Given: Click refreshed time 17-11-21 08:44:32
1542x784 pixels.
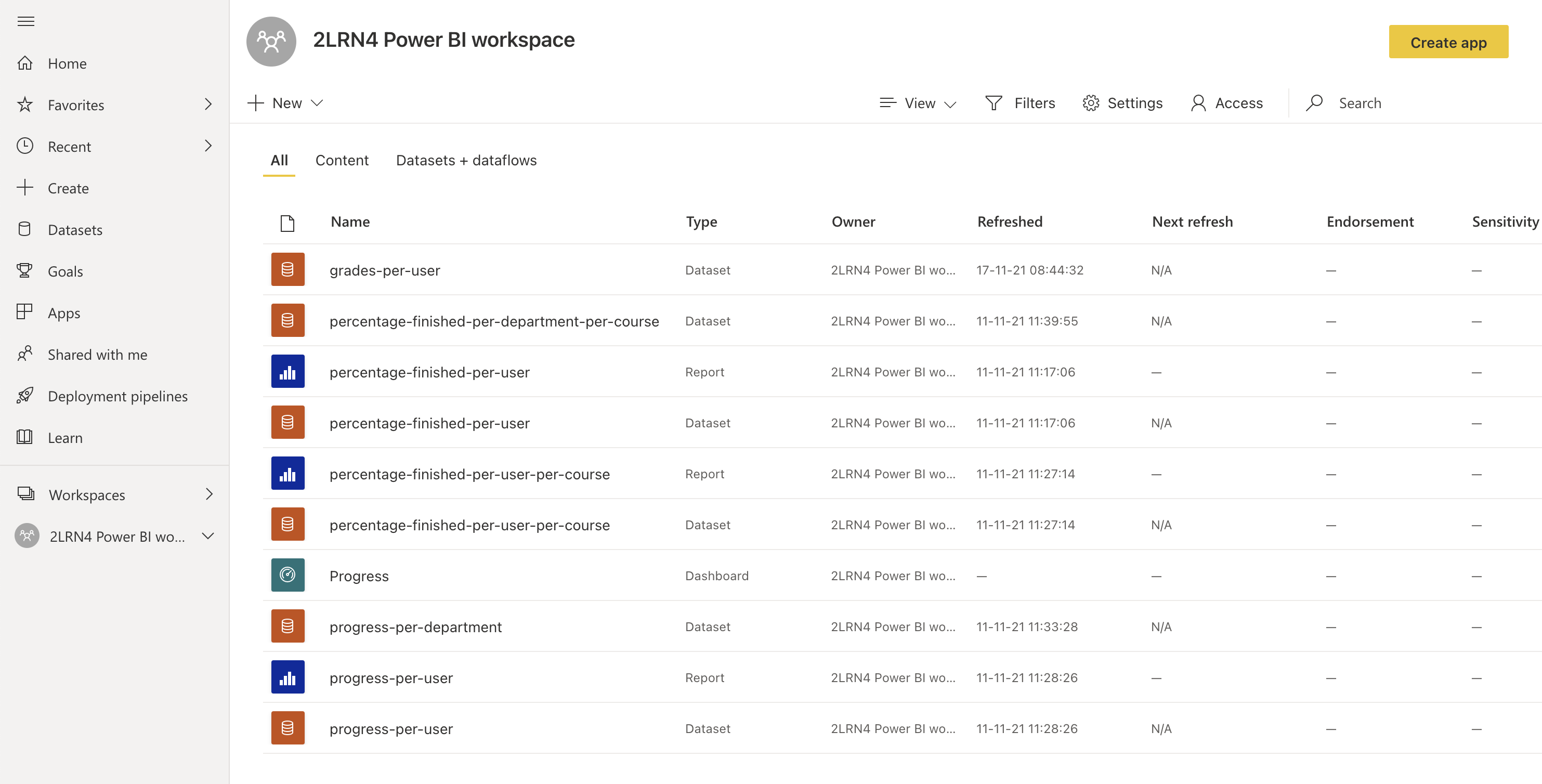Looking at the screenshot, I should [1029, 270].
